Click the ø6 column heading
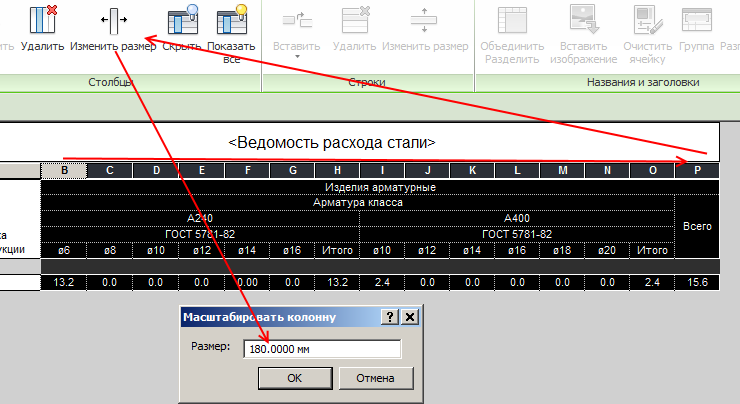 [x=64, y=250]
